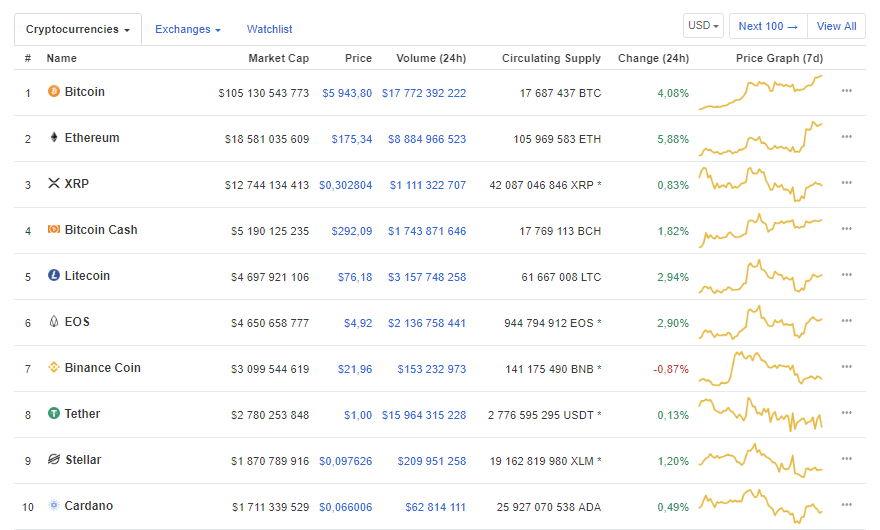Click Ethereum volume $8 884 966 523

427,139
